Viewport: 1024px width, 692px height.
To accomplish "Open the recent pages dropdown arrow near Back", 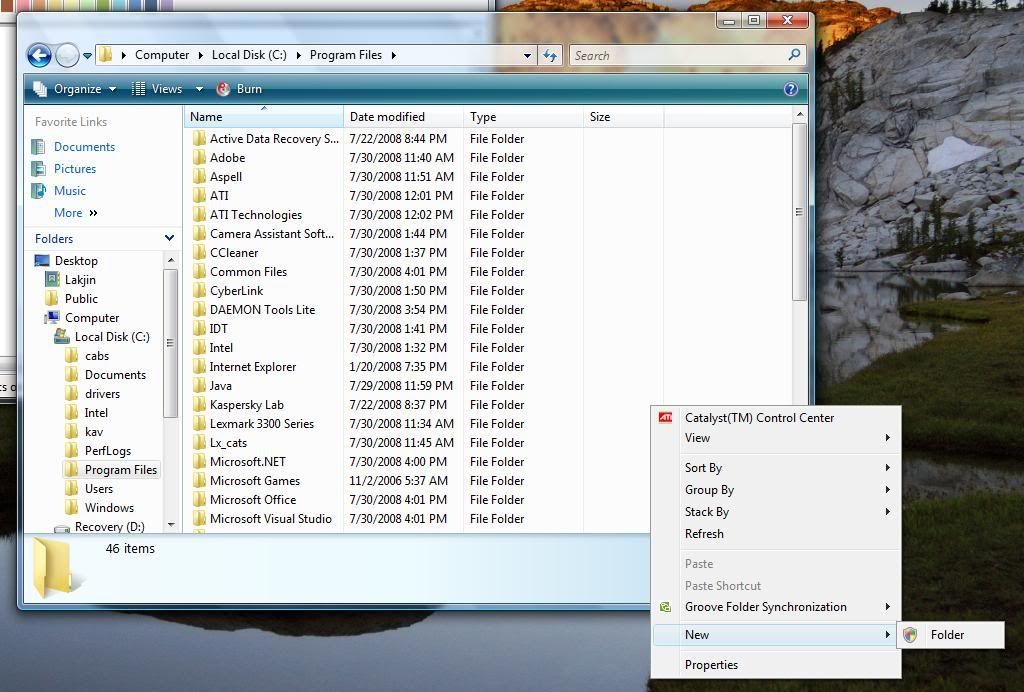I will [x=88, y=56].
